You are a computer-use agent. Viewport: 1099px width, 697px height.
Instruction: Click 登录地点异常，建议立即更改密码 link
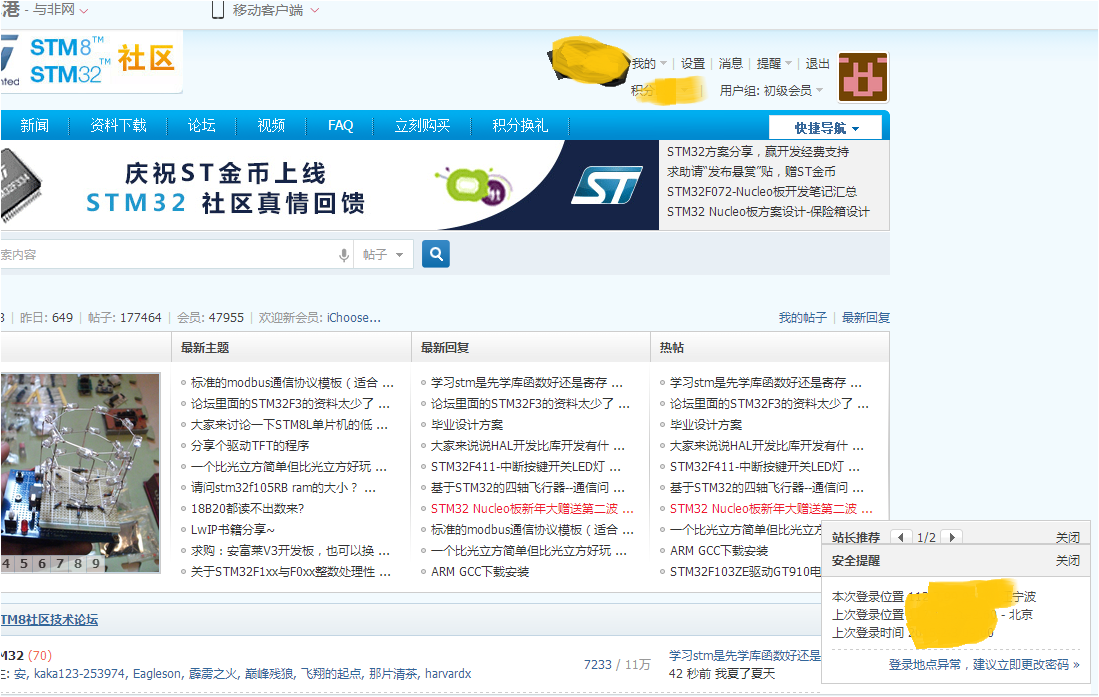(983, 664)
